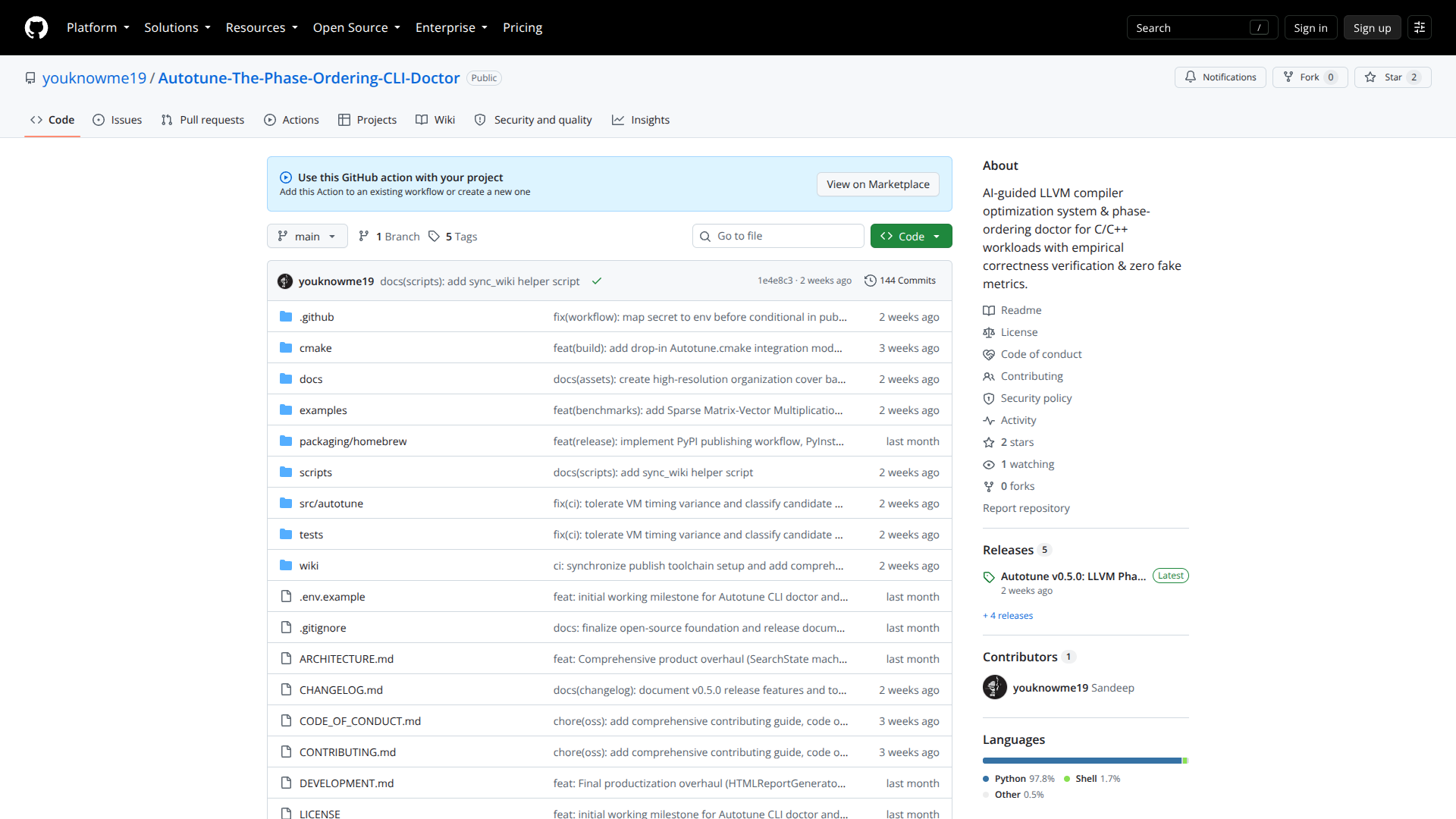Switch to the Pull requests tab

pyautogui.click(x=202, y=120)
